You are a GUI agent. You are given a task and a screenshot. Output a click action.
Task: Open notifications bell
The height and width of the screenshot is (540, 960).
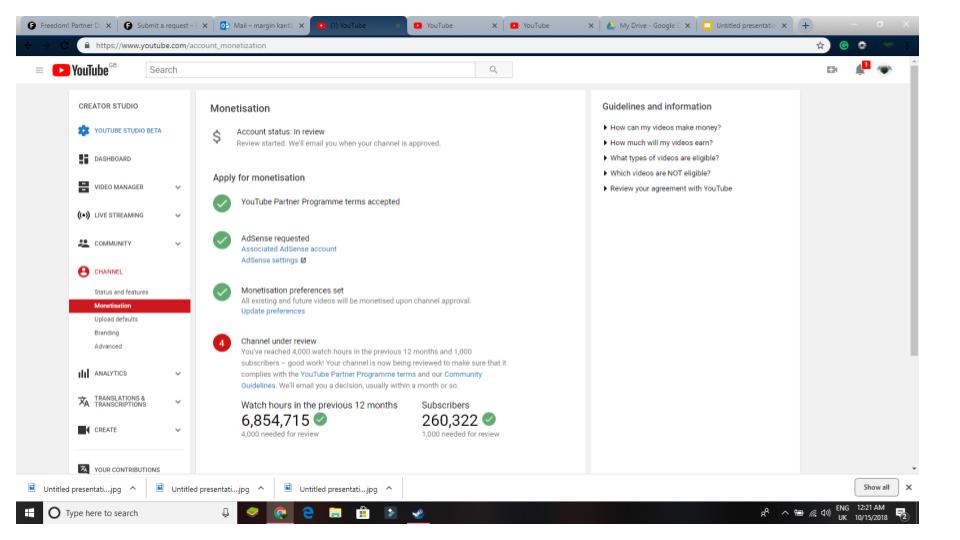click(860, 69)
